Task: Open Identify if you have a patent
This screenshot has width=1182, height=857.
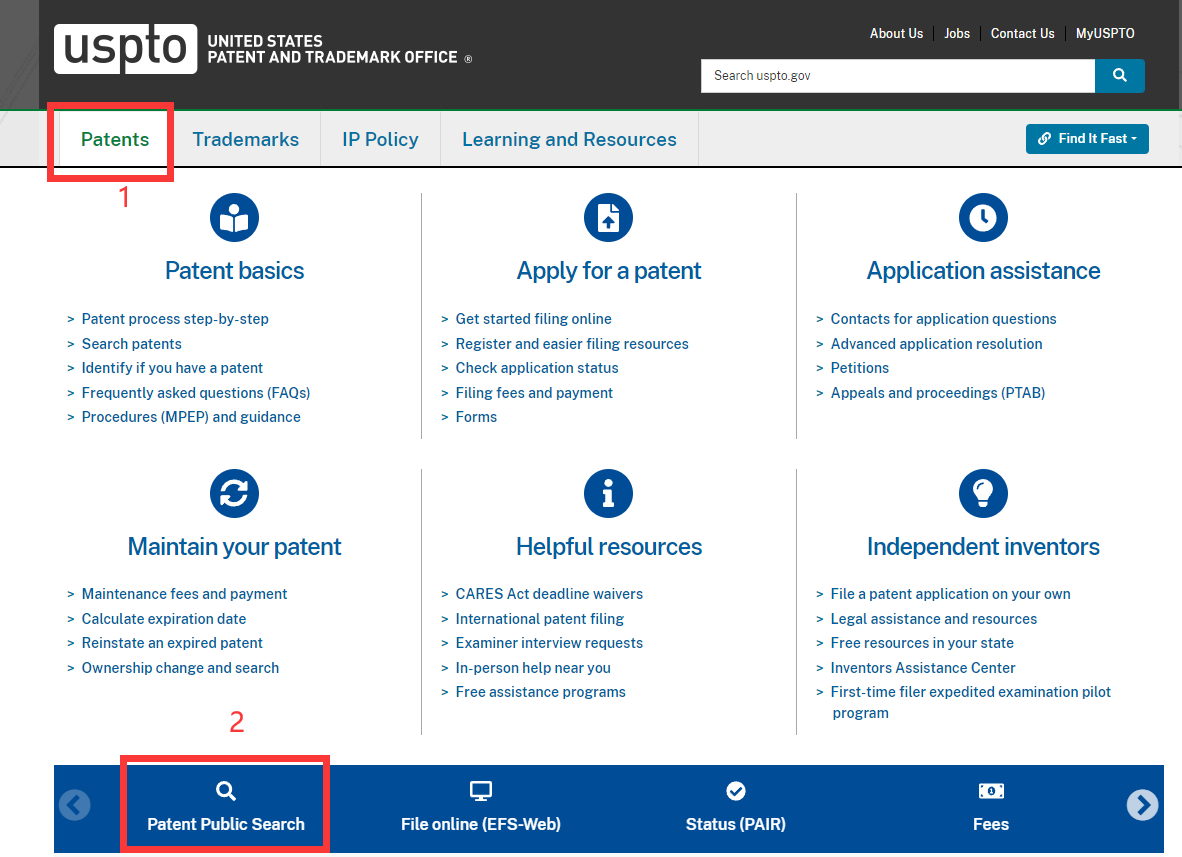Action: (x=172, y=368)
